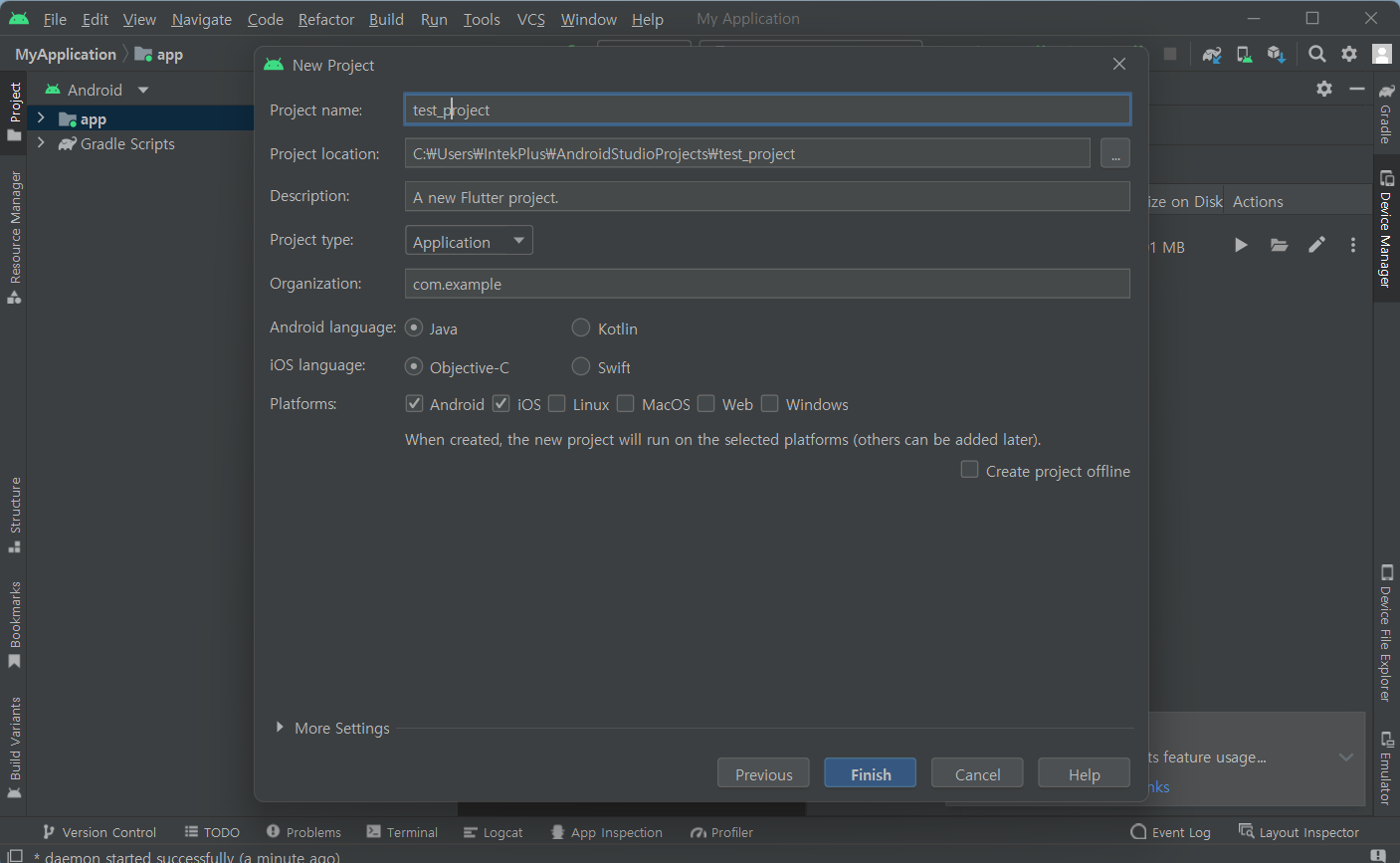Open the Event Log tool window

pyautogui.click(x=1171, y=832)
